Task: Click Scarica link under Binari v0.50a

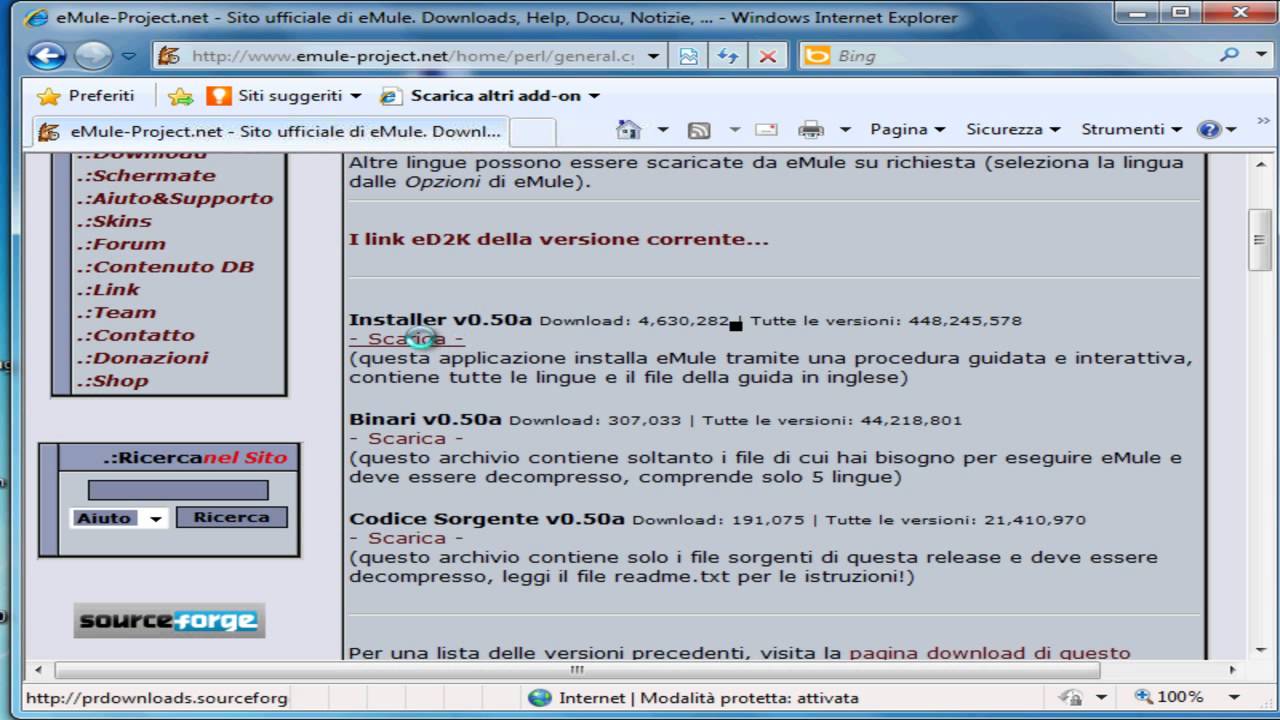Action: [406, 438]
